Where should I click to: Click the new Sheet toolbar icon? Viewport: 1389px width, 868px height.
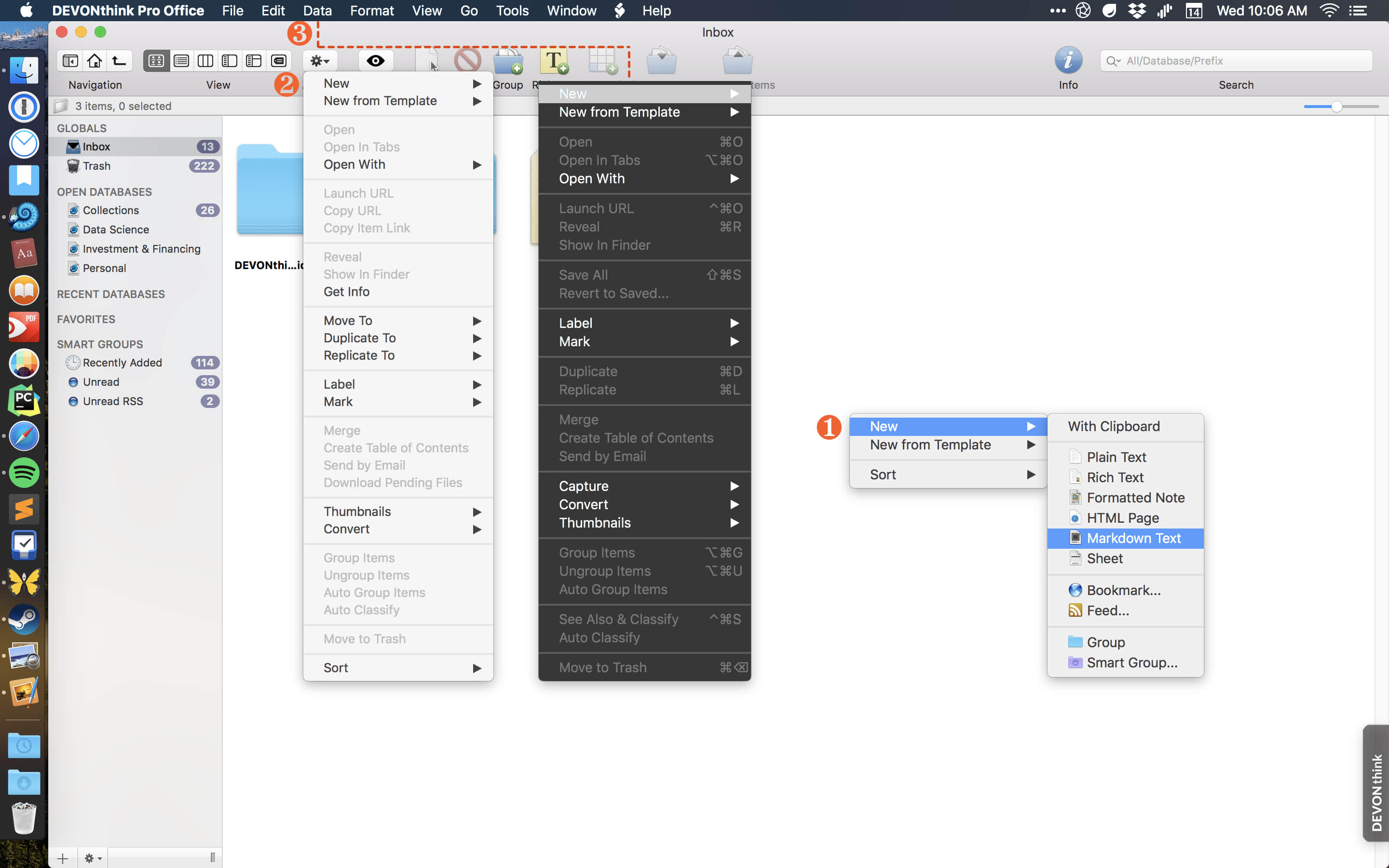click(602, 60)
